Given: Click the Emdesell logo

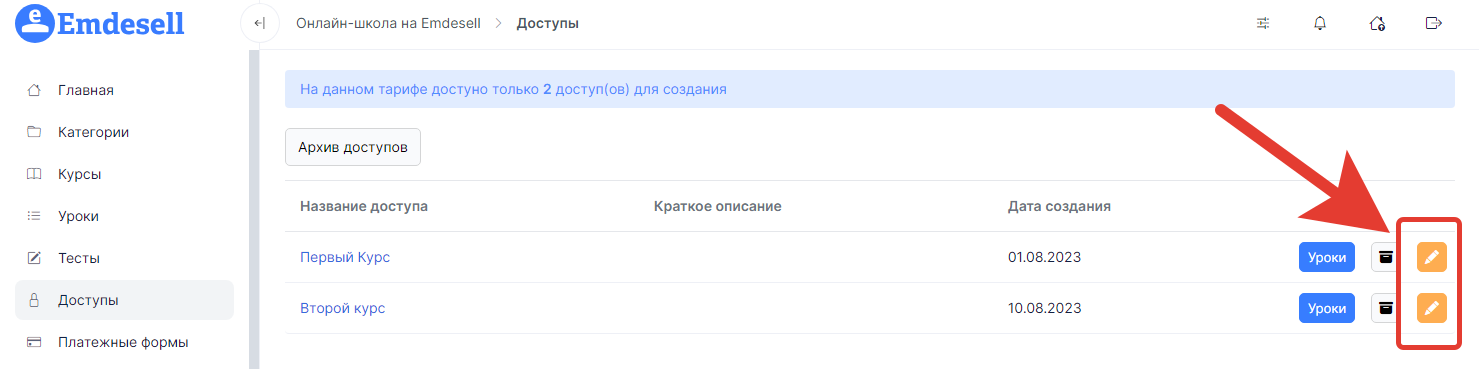Looking at the screenshot, I should click(x=101, y=22).
